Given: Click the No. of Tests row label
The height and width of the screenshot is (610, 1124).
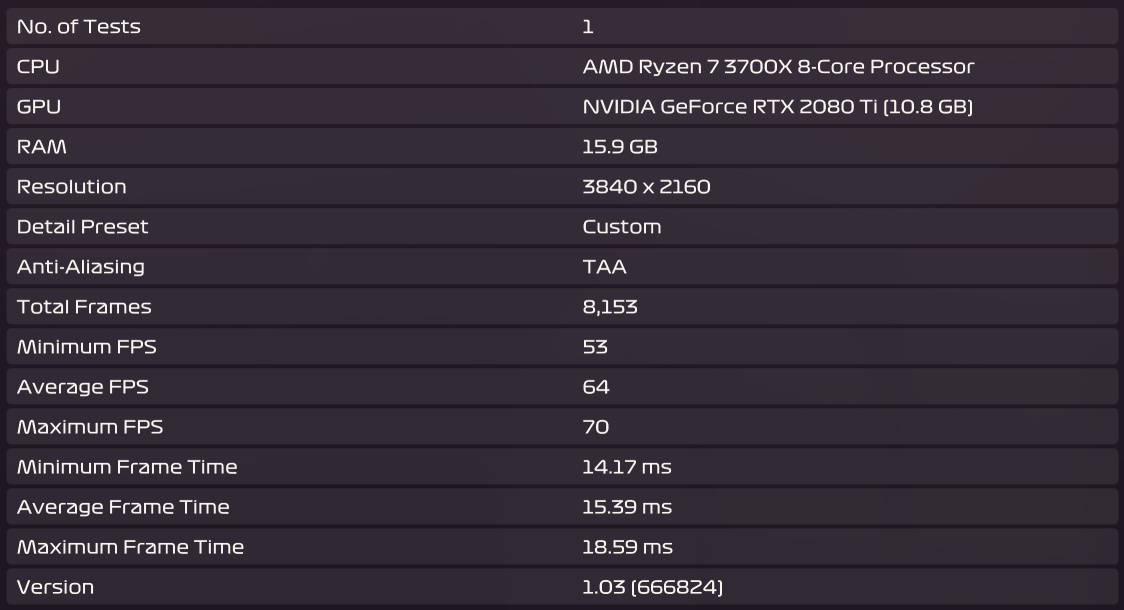Looking at the screenshot, I should [x=79, y=27].
